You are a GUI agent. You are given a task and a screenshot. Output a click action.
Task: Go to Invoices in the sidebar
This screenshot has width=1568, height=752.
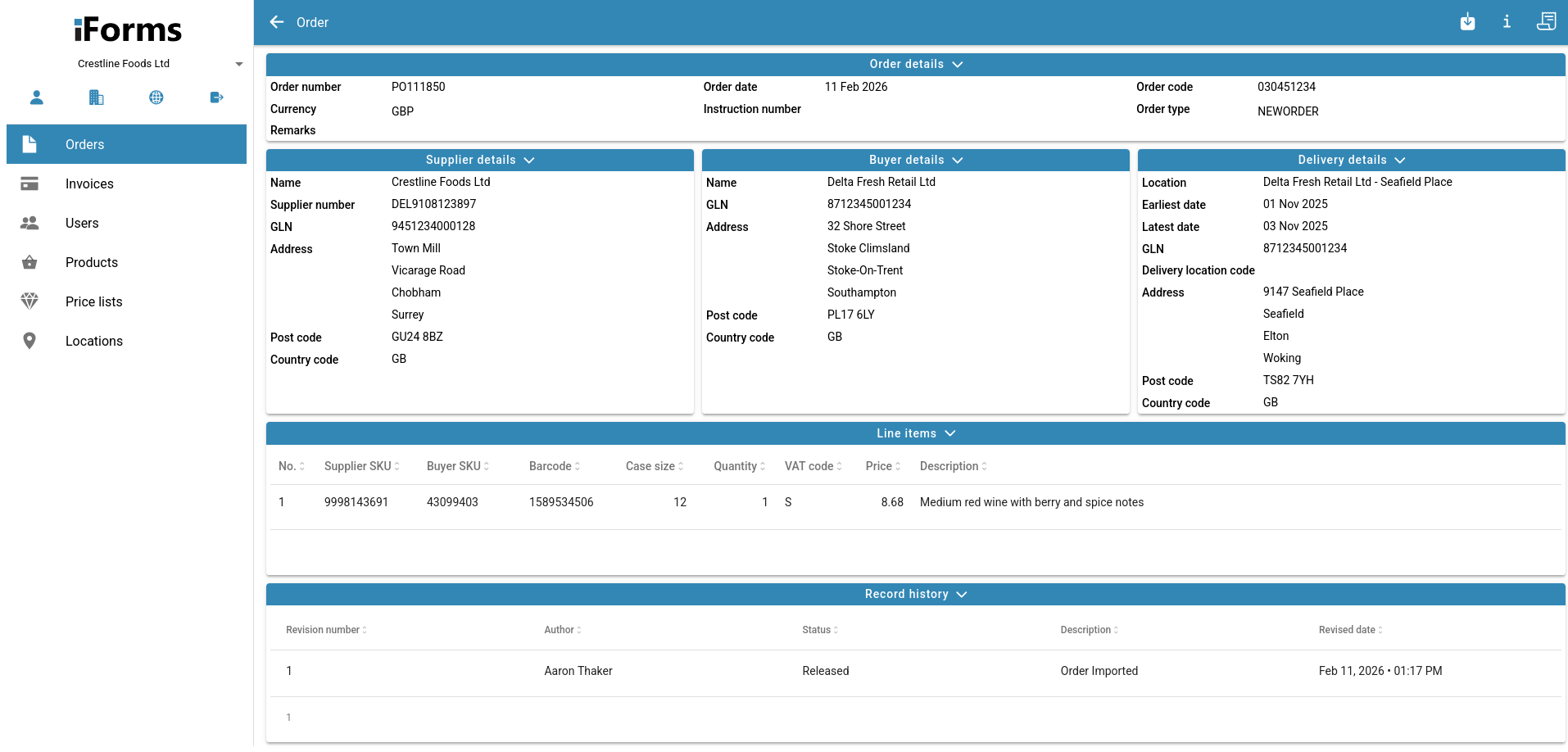tap(89, 184)
